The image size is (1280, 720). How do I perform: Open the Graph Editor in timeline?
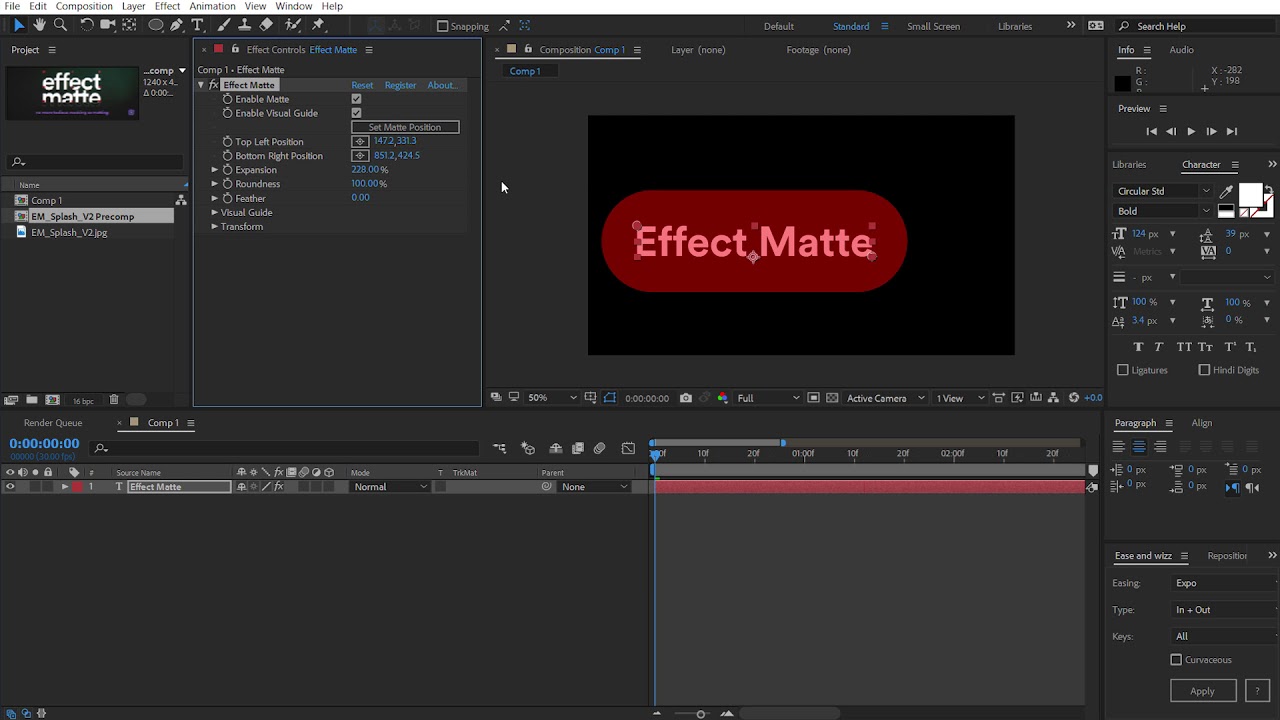click(x=628, y=448)
